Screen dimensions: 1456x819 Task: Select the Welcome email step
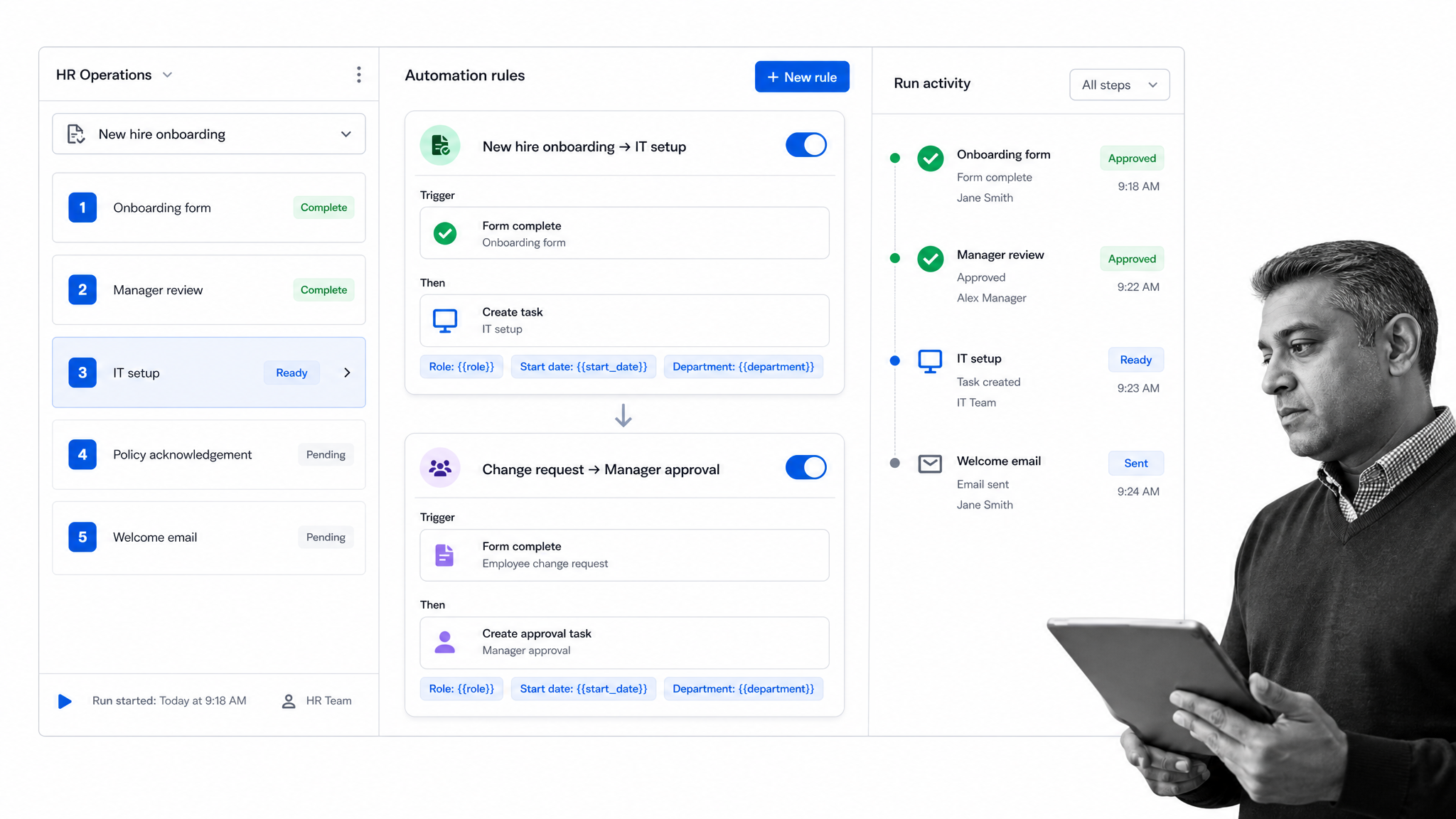209,537
